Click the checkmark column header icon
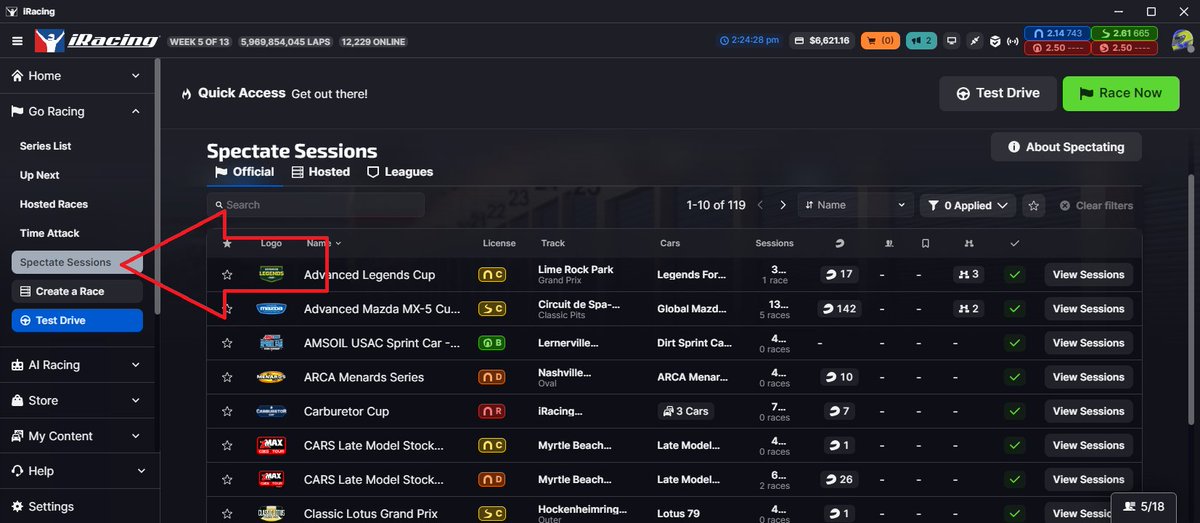The image size is (1200, 523). [1015, 243]
